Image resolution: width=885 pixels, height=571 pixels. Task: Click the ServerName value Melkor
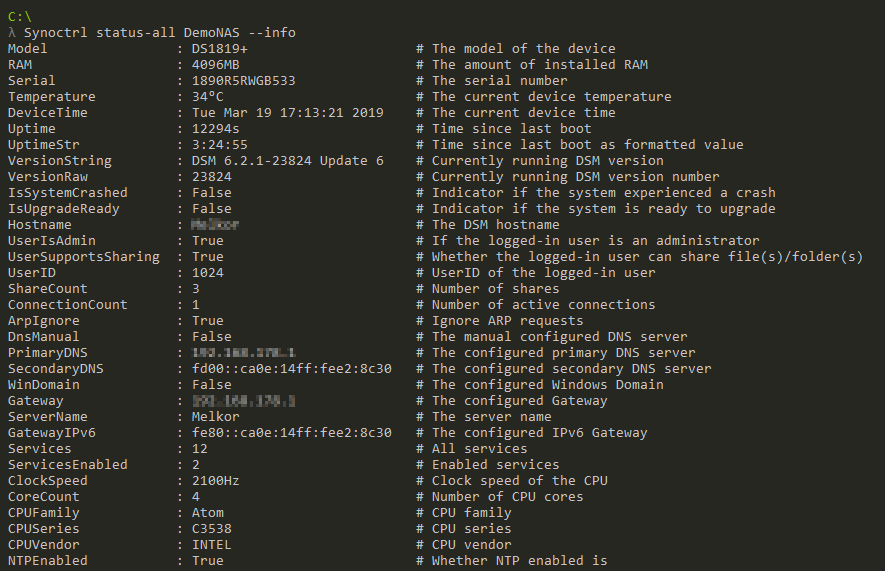215,417
